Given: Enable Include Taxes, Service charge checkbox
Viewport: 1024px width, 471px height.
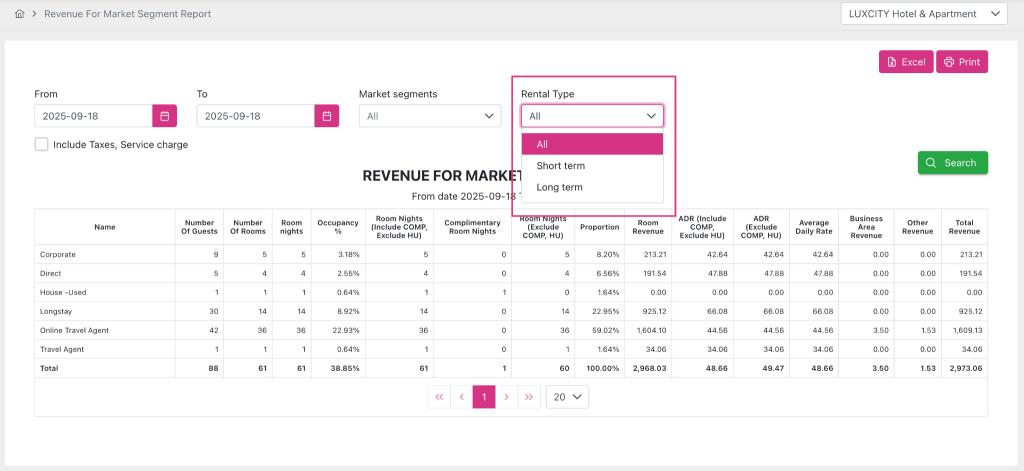Looking at the screenshot, I should pos(42,144).
